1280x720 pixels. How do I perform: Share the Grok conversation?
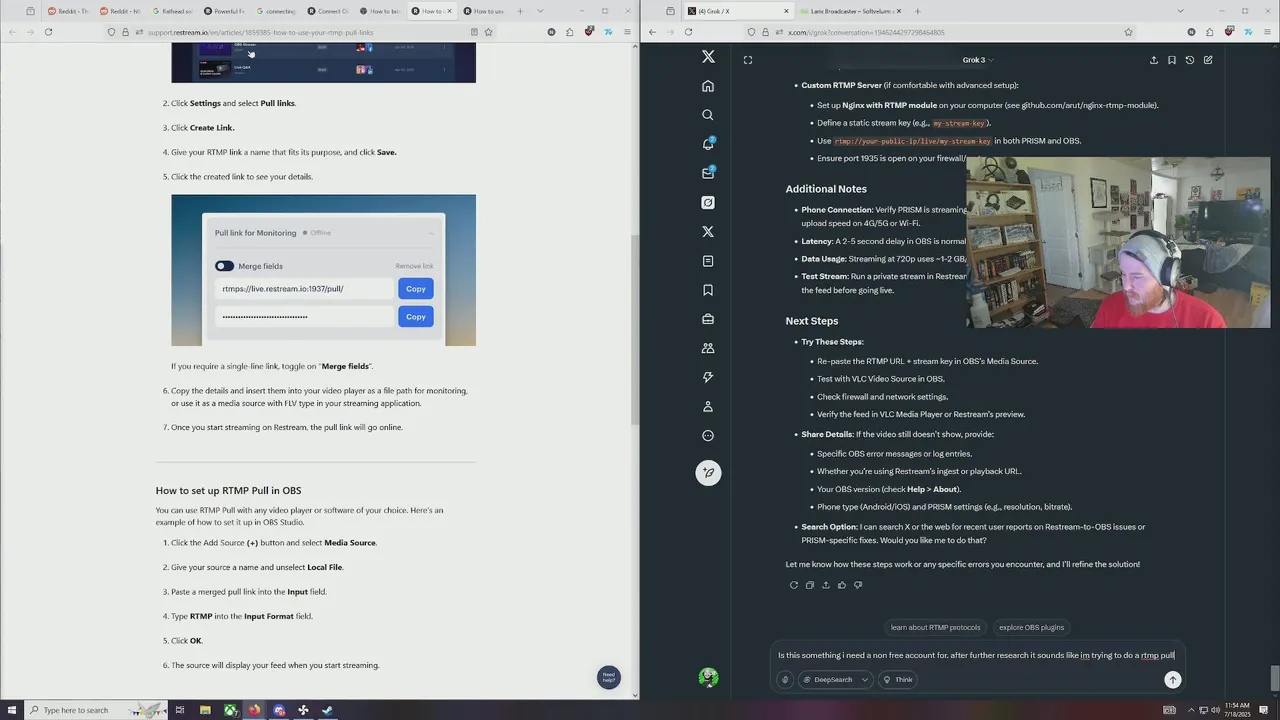[1153, 60]
